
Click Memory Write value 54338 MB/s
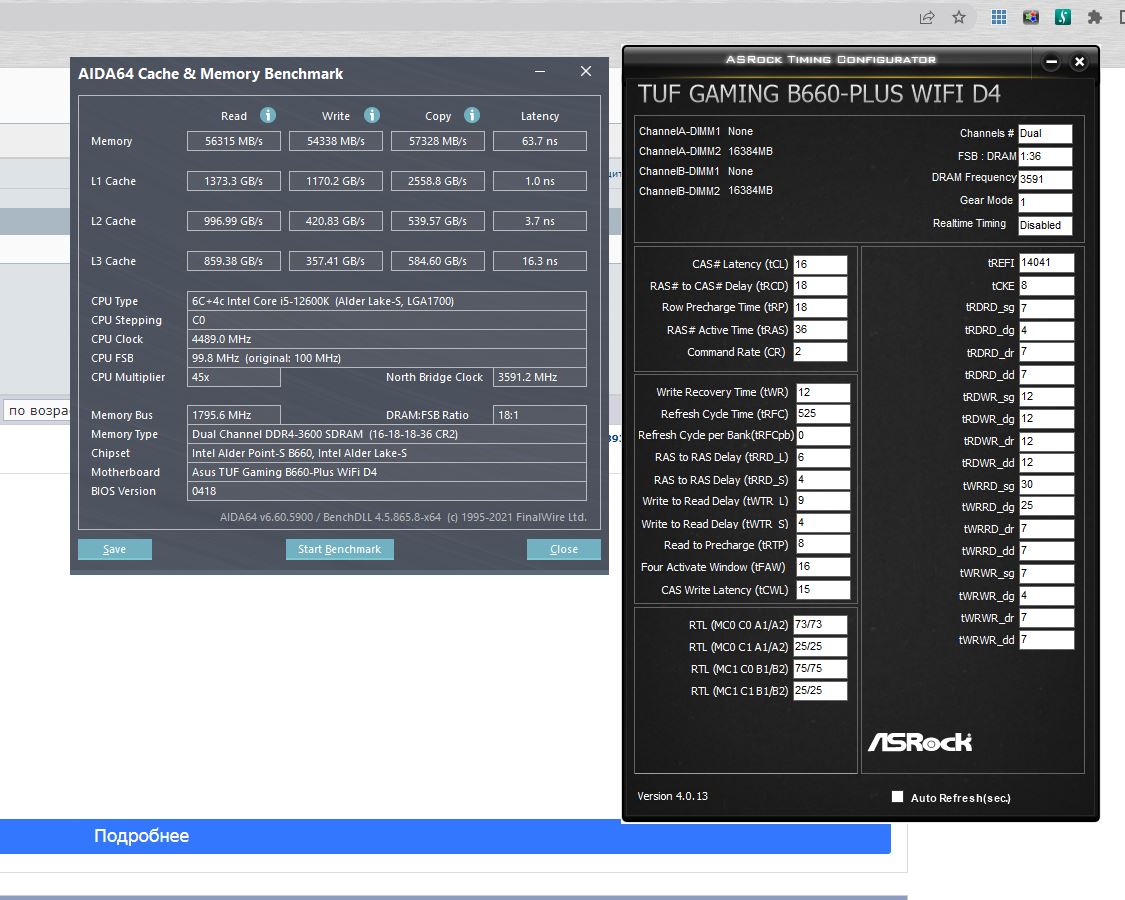[336, 141]
